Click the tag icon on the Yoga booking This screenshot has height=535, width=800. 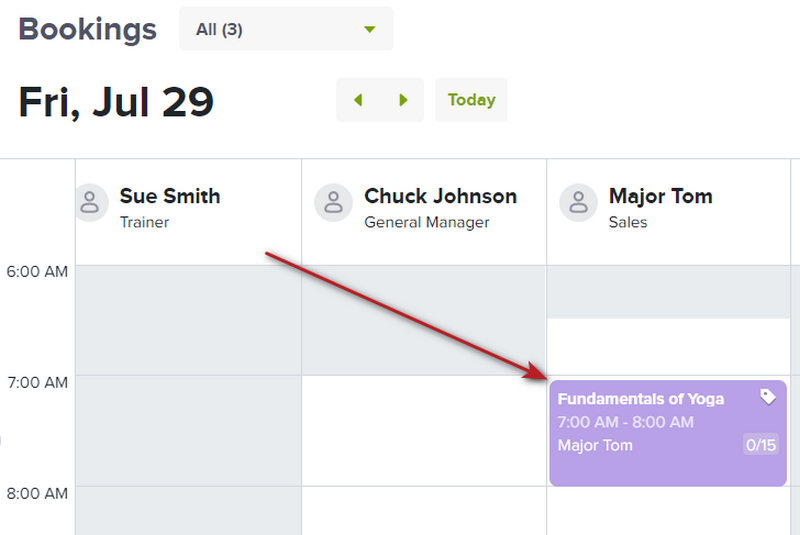coord(768,397)
